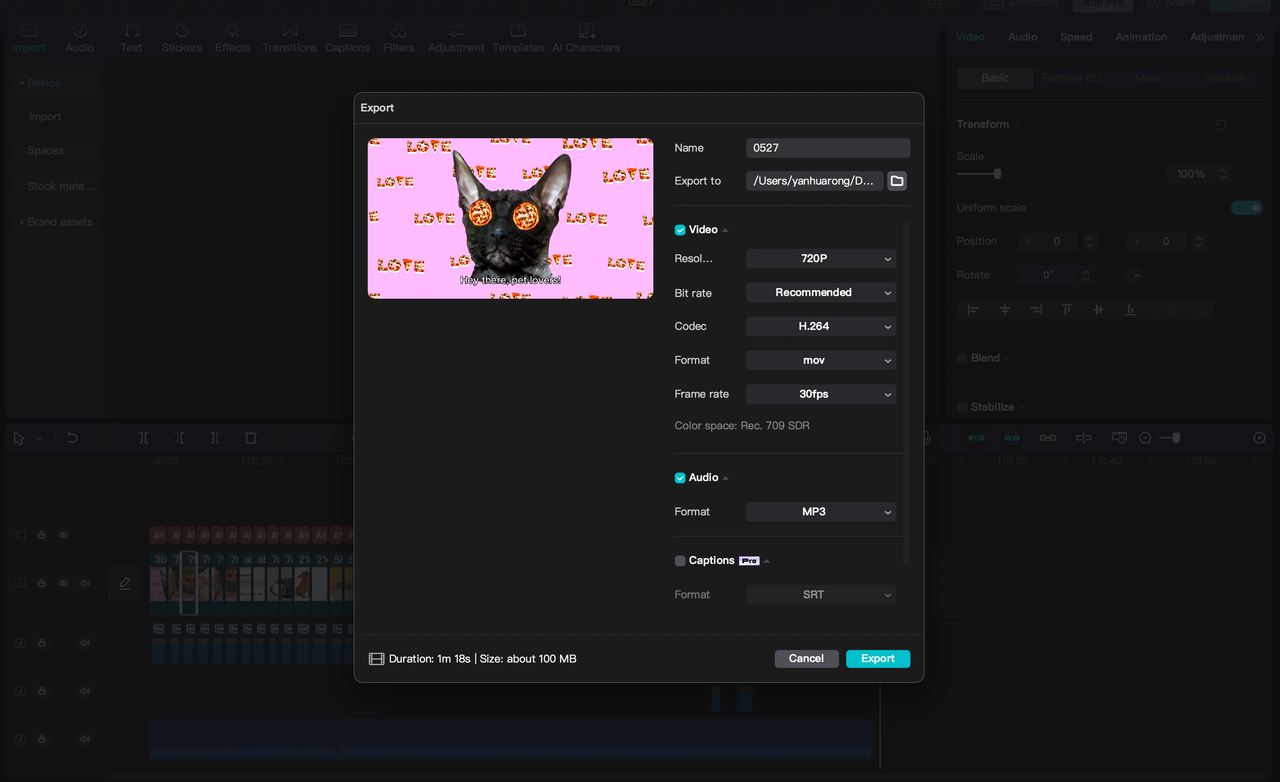Open the Resolution dropdown showing 720P
Screen dimensions: 1280x782
coord(820,258)
